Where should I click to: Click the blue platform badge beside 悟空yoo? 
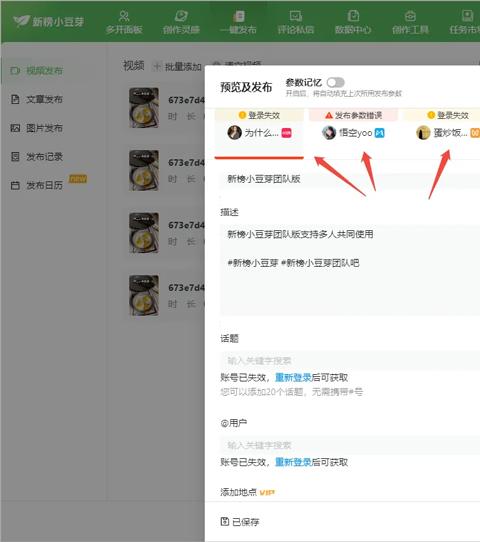[379, 133]
